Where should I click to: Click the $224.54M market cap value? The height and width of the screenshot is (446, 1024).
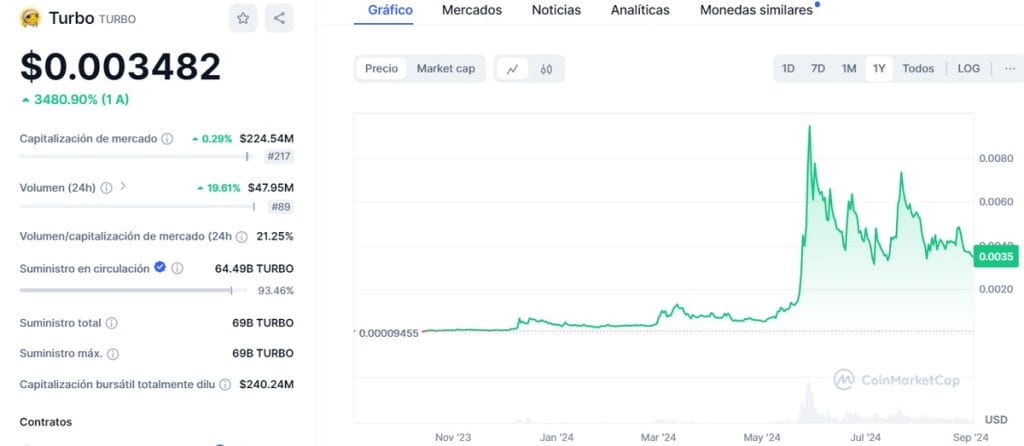tap(266, 138)
